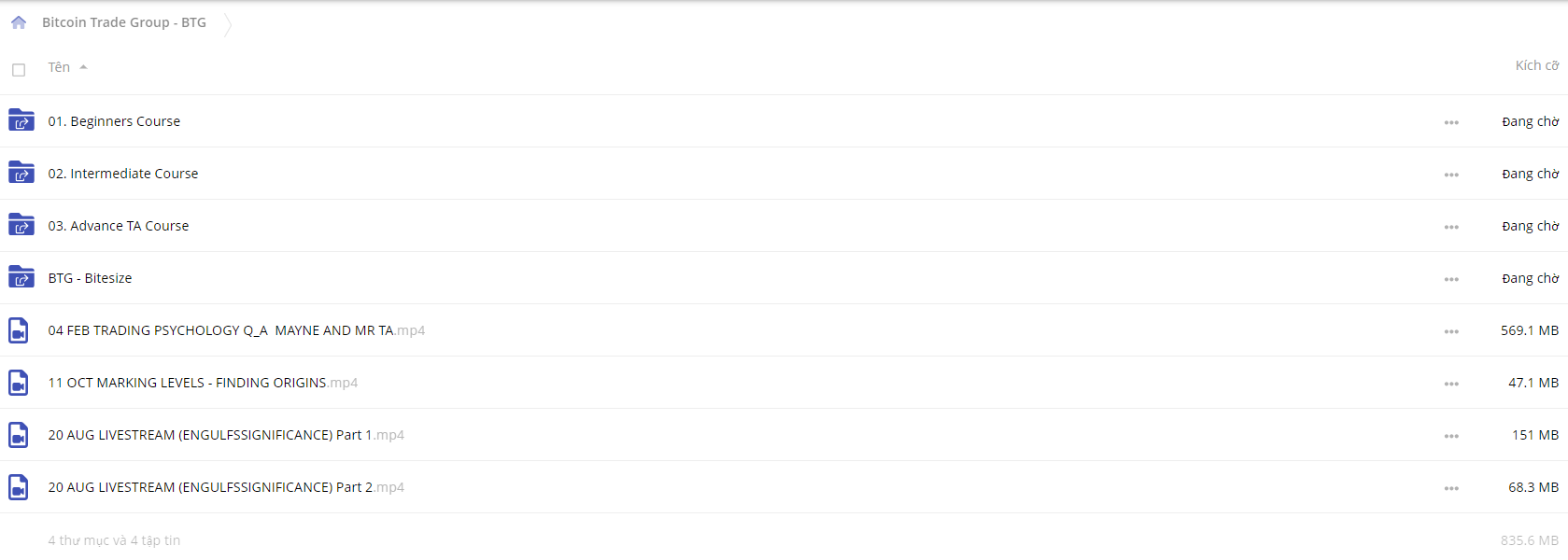Go to the cloud drive home icon
The width and height of the screenshot is (1568, 560).
[19, 22]
